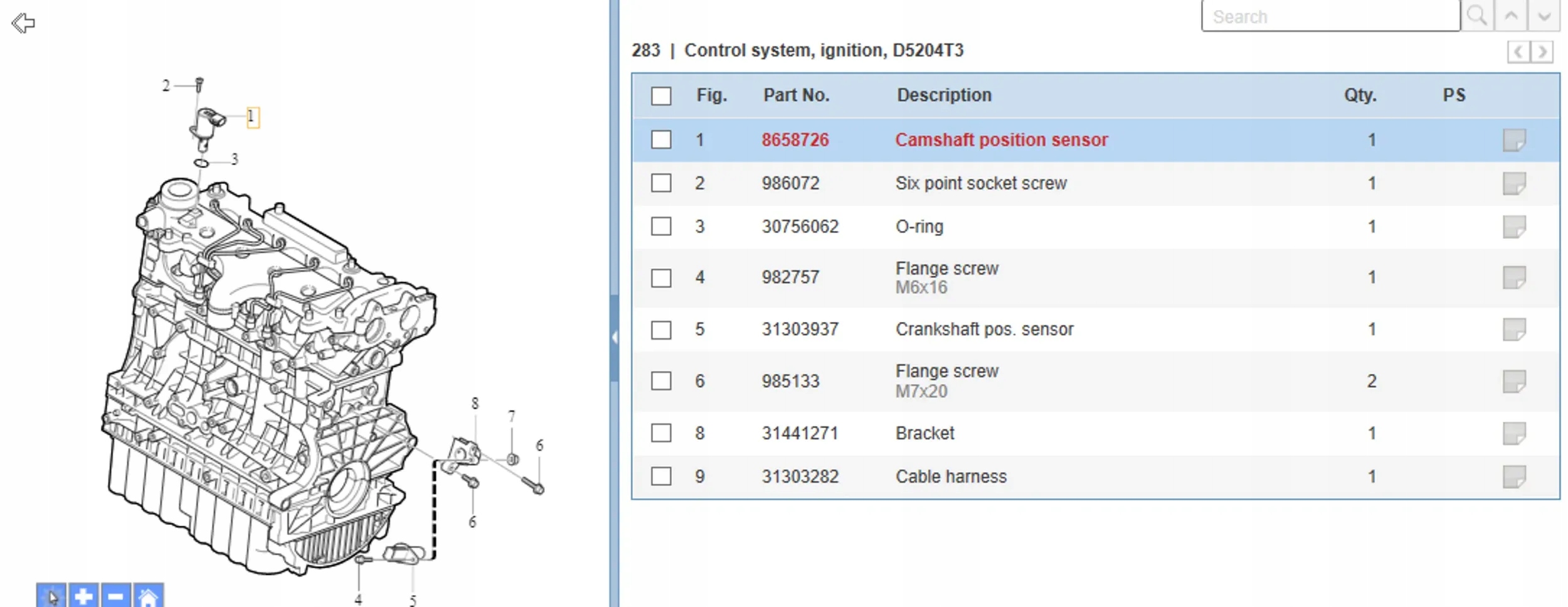Click part number 30756062
1568x607 pixels.
800,227
